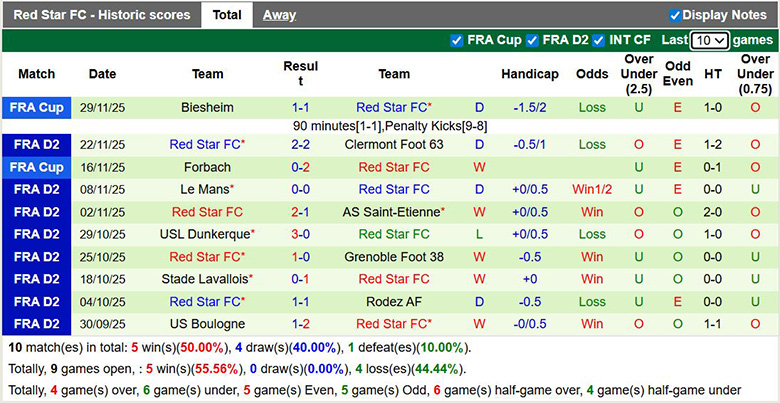This screenshot has height=403, width=780.
Task: Open the Last 10 games dropdown
Action: pyautogui.click(x=709, y=40)
